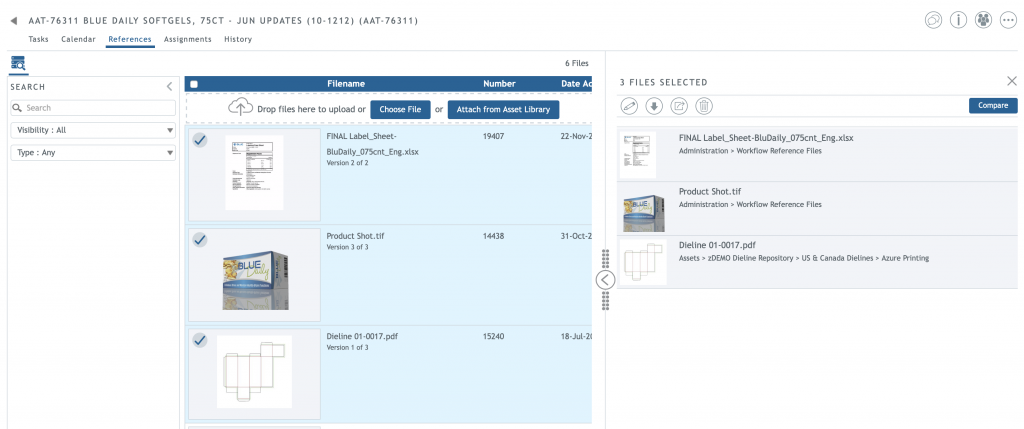Click file number 14438

493,236
